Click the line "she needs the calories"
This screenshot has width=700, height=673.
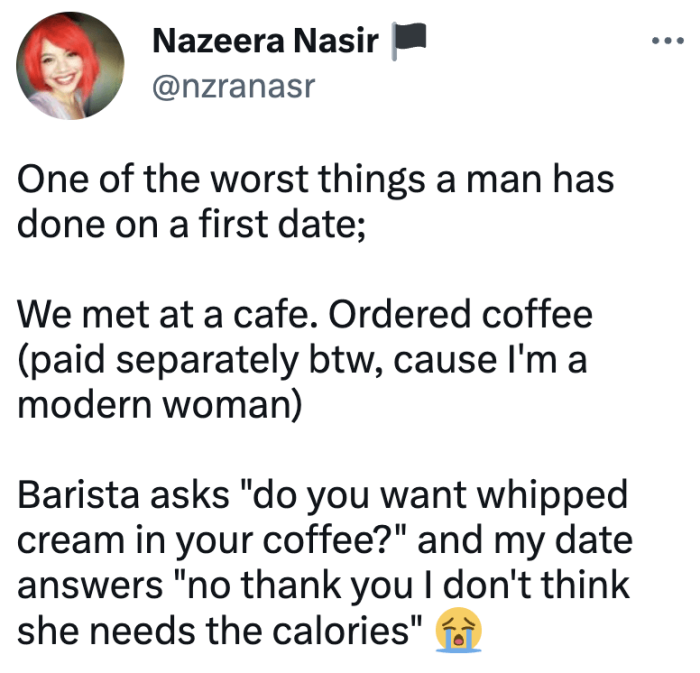click(x=216, y=630)
